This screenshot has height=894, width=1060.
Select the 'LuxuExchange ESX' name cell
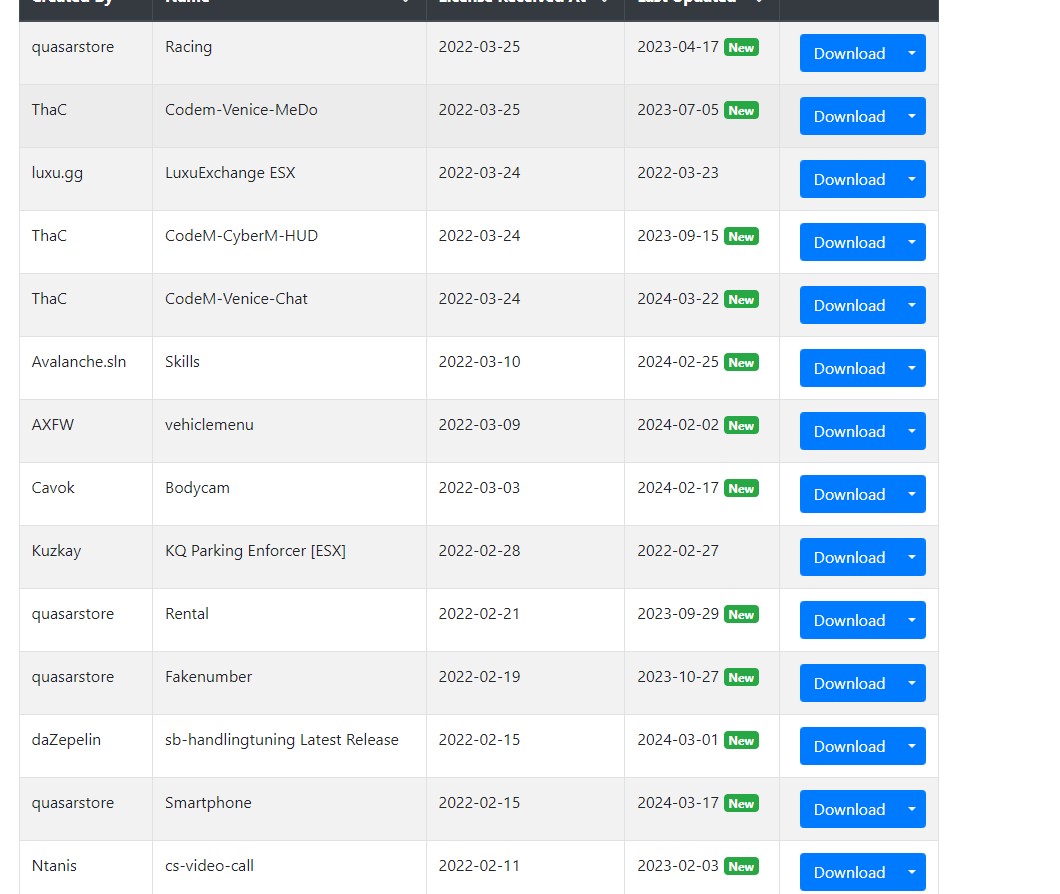pyautogui.click(x=289, y=179)
